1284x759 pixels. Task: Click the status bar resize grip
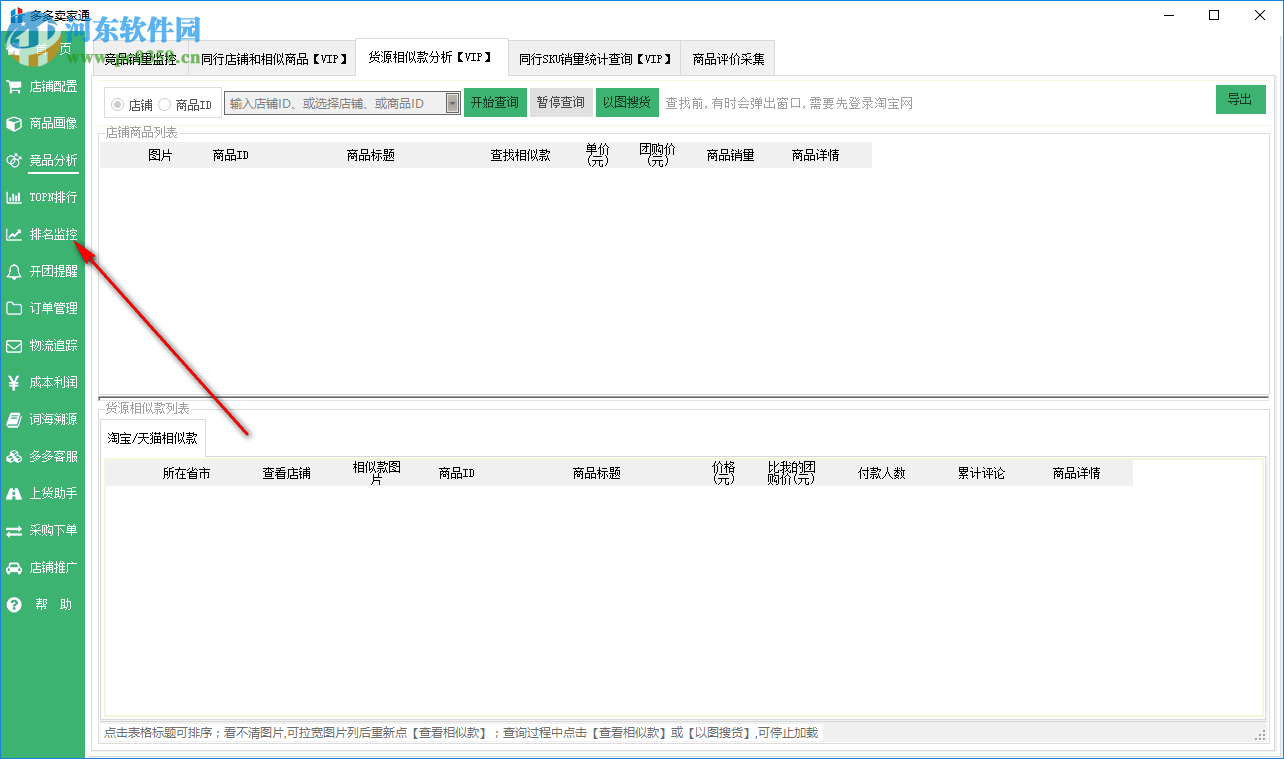(1260, 735)
